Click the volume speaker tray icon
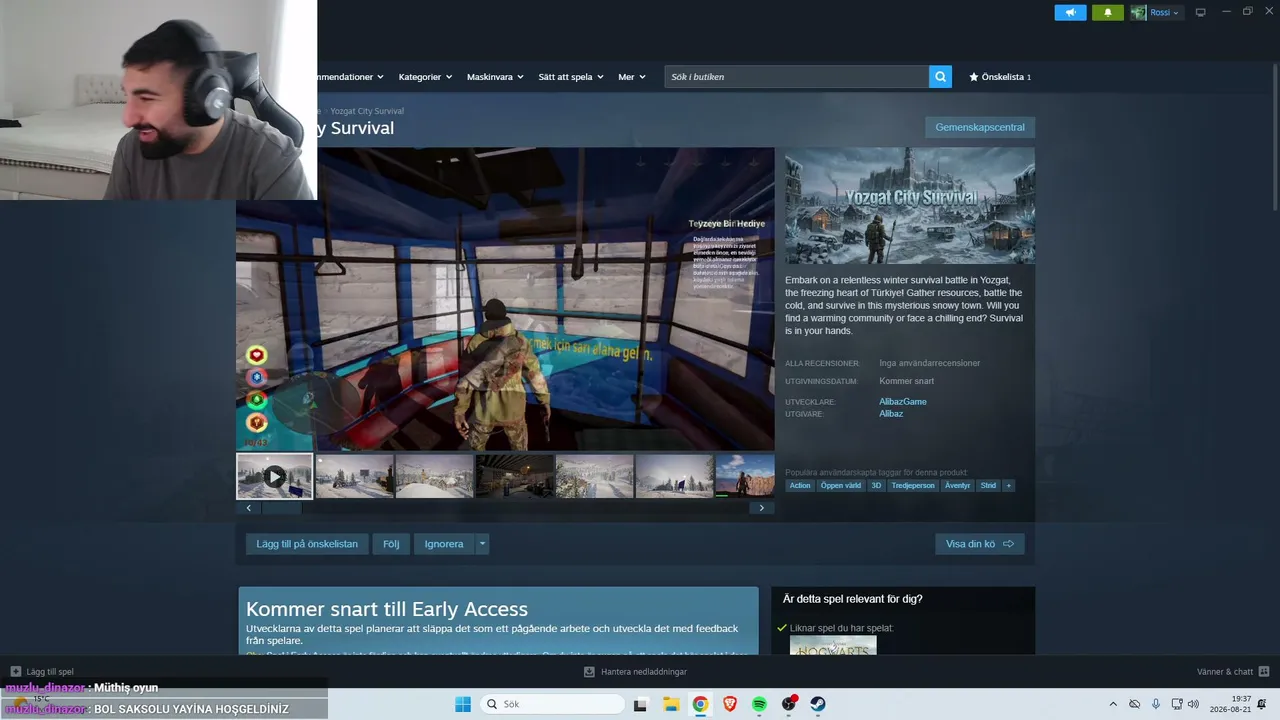Image resolution: width=1280 pixels, height=720 pixels. click(1194, 704)
